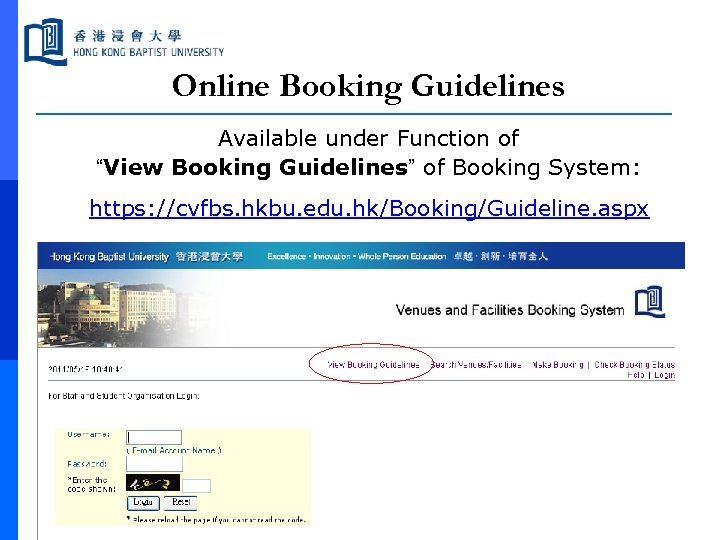The image size is (720, 540).
Task: Click the captcha code image
Action: (x=153, y=484)
